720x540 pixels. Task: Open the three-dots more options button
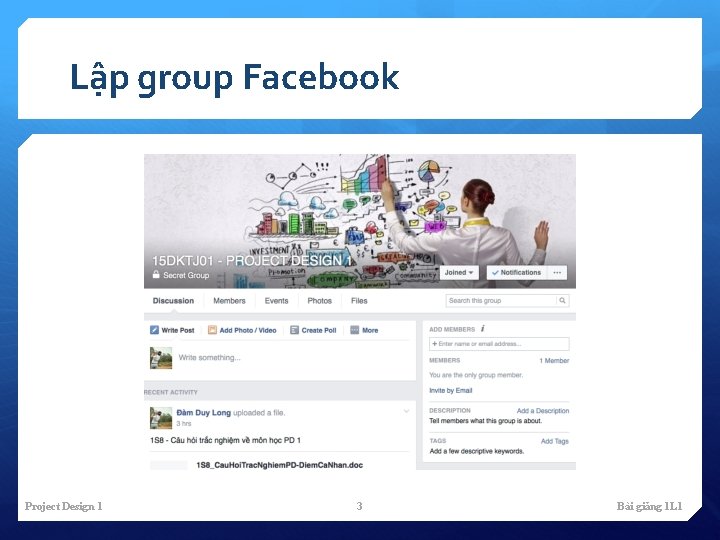coord(557,272)
